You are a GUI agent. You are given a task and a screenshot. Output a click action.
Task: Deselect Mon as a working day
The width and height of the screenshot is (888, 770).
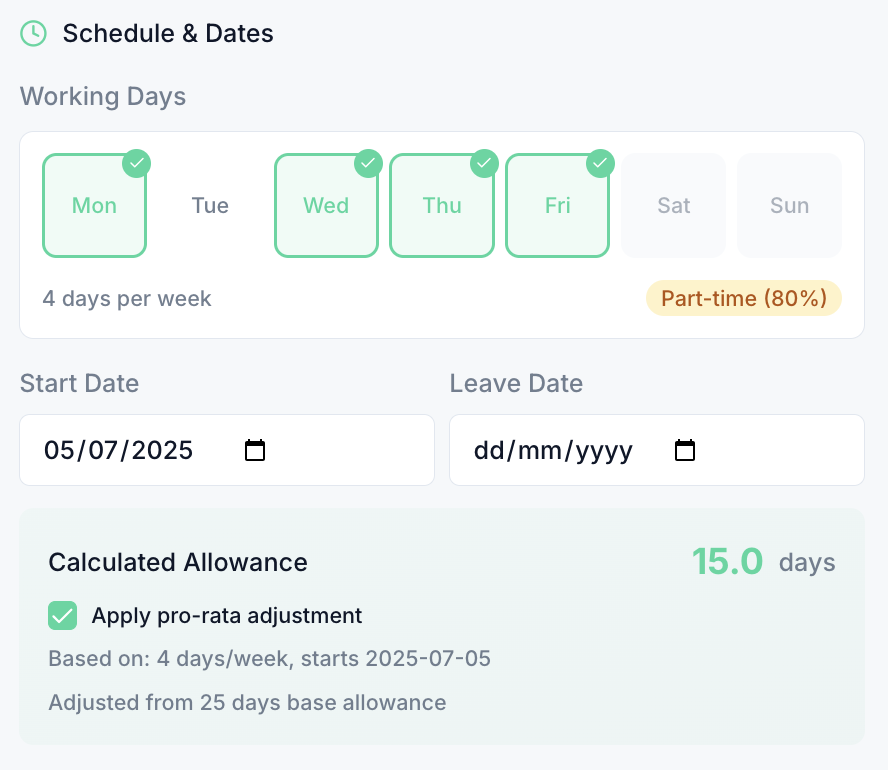95,206
